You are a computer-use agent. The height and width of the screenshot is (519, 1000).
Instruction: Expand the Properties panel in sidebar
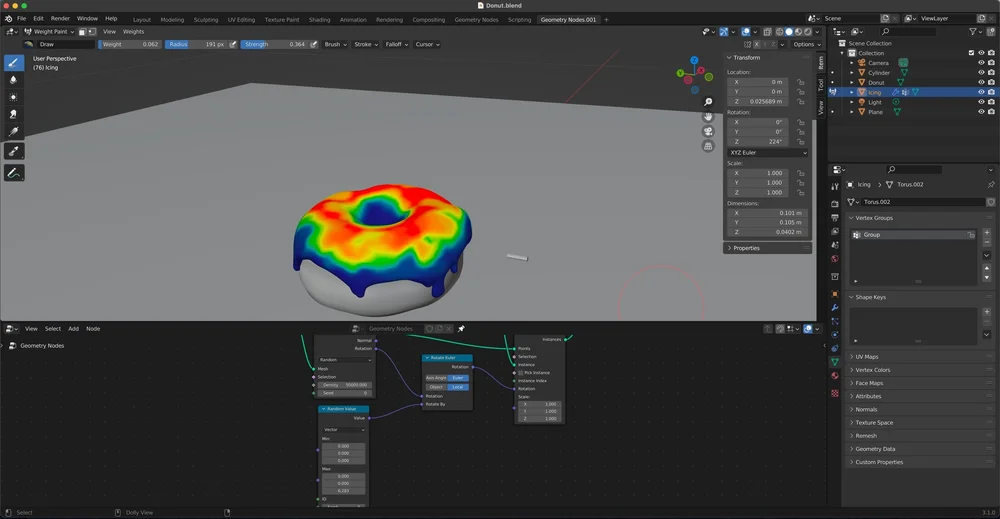click(x=767, y=248)
